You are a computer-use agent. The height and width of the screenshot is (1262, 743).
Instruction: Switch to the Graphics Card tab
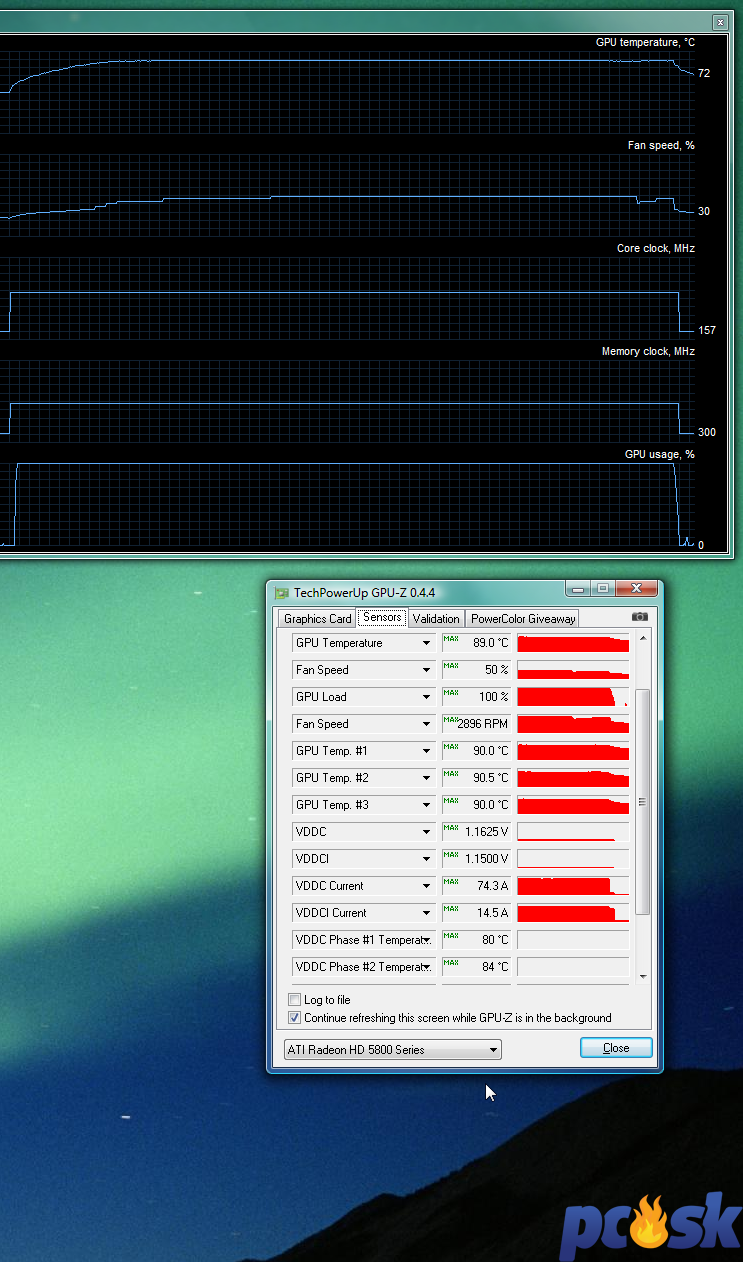pyautogui.click(x=318, y=619)
